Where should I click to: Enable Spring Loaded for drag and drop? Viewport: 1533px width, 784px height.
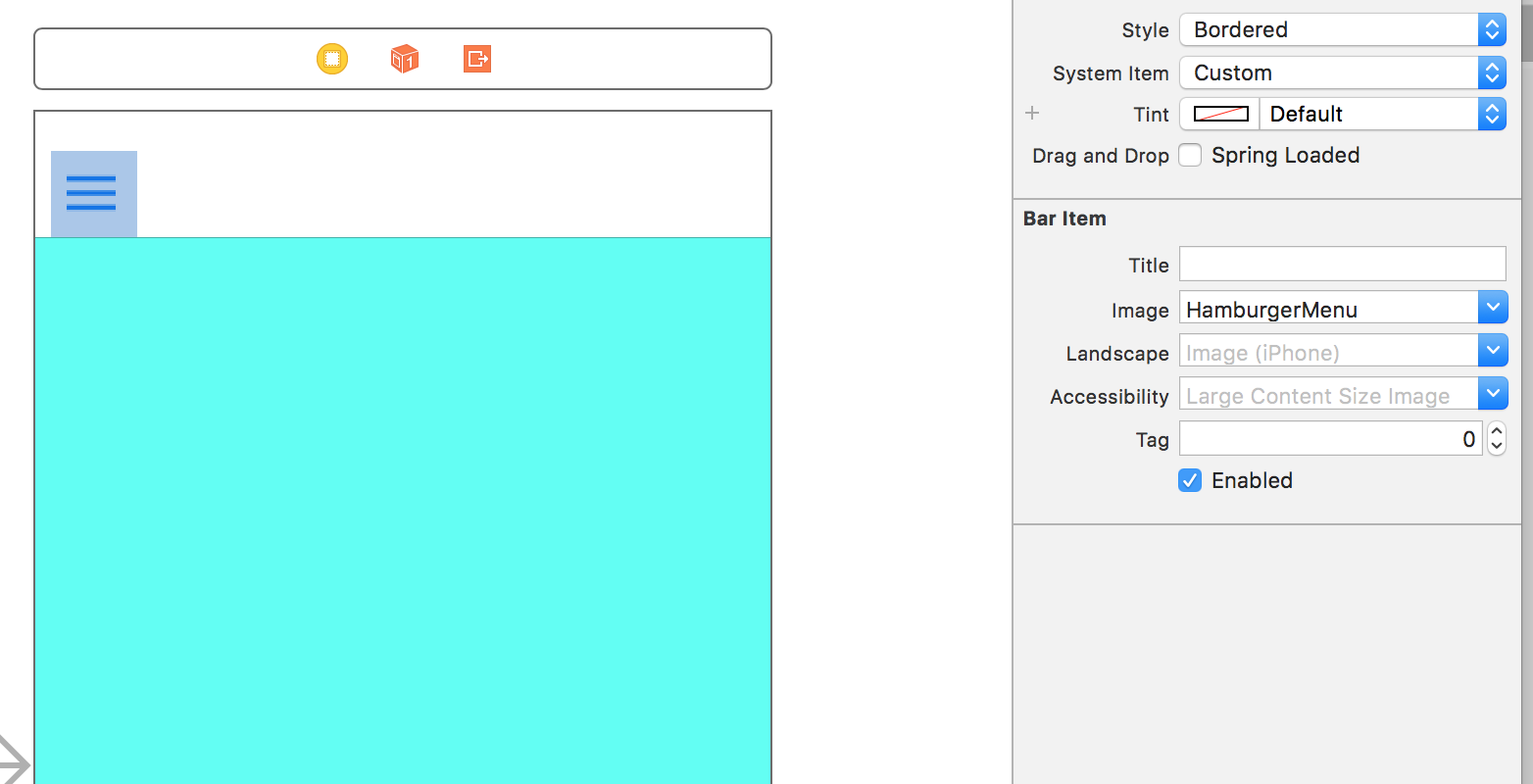[x=1189, y=155]
